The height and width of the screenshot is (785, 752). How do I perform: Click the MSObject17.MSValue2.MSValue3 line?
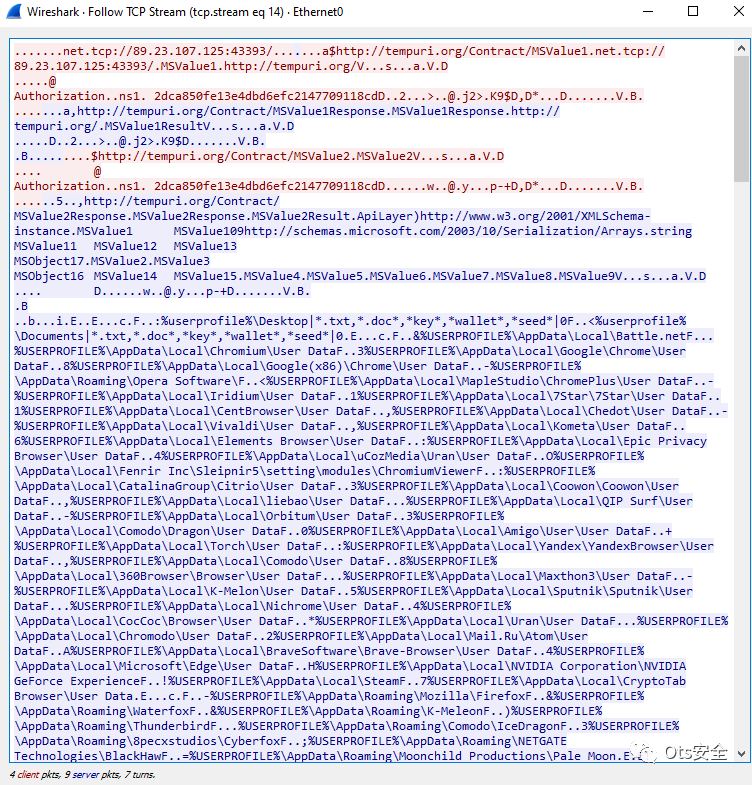[x=112, y=261]
